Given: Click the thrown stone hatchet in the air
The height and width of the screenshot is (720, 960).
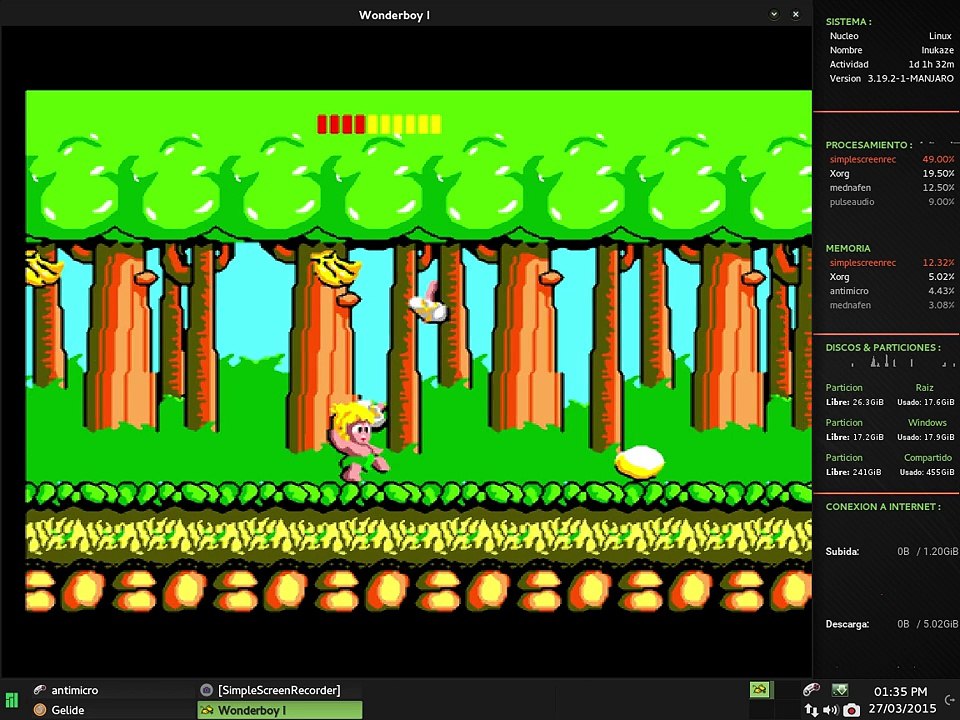Looking at the screenshot, I should (x=428, y=302).
